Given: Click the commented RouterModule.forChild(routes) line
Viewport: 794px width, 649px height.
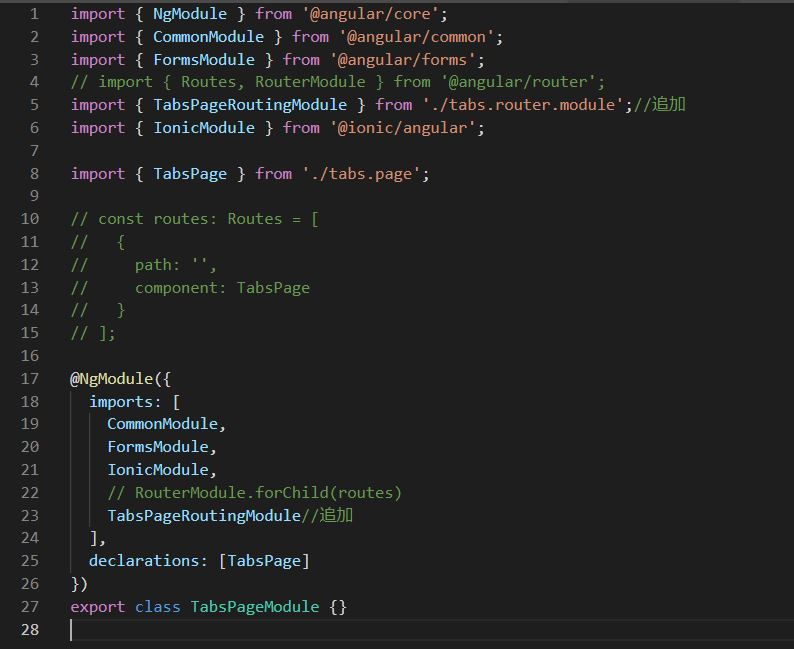Looking at the screenshot, I should [254, 493].
